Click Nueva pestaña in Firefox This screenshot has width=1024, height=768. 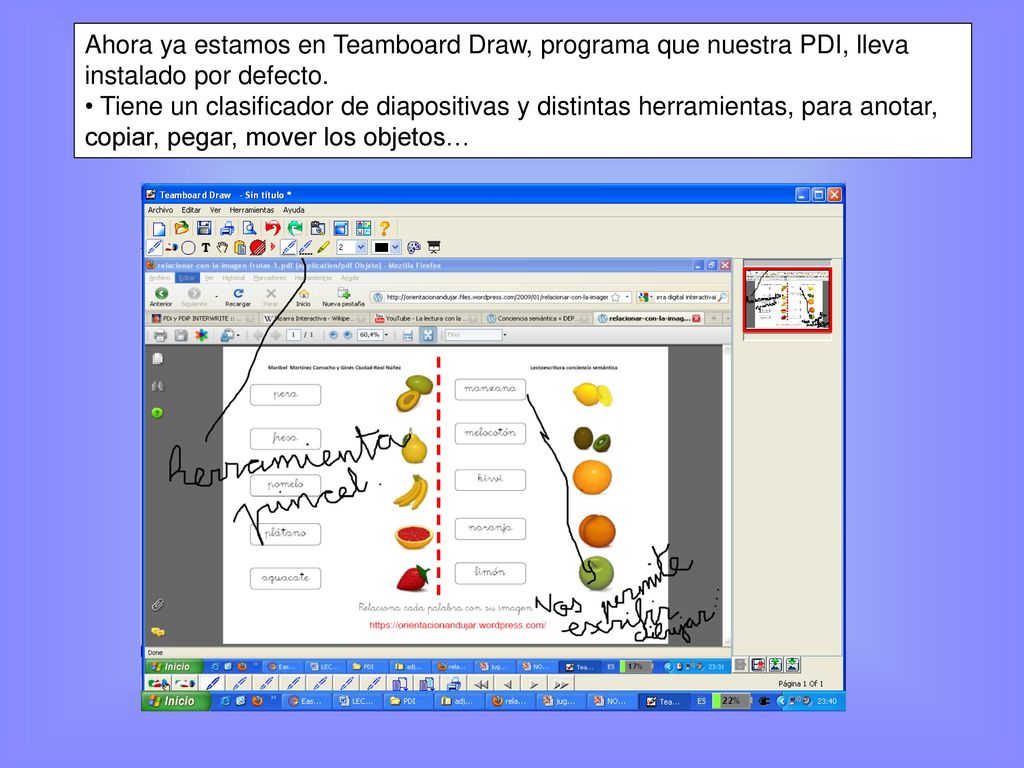pyautogui.click(x=344, y=297)
